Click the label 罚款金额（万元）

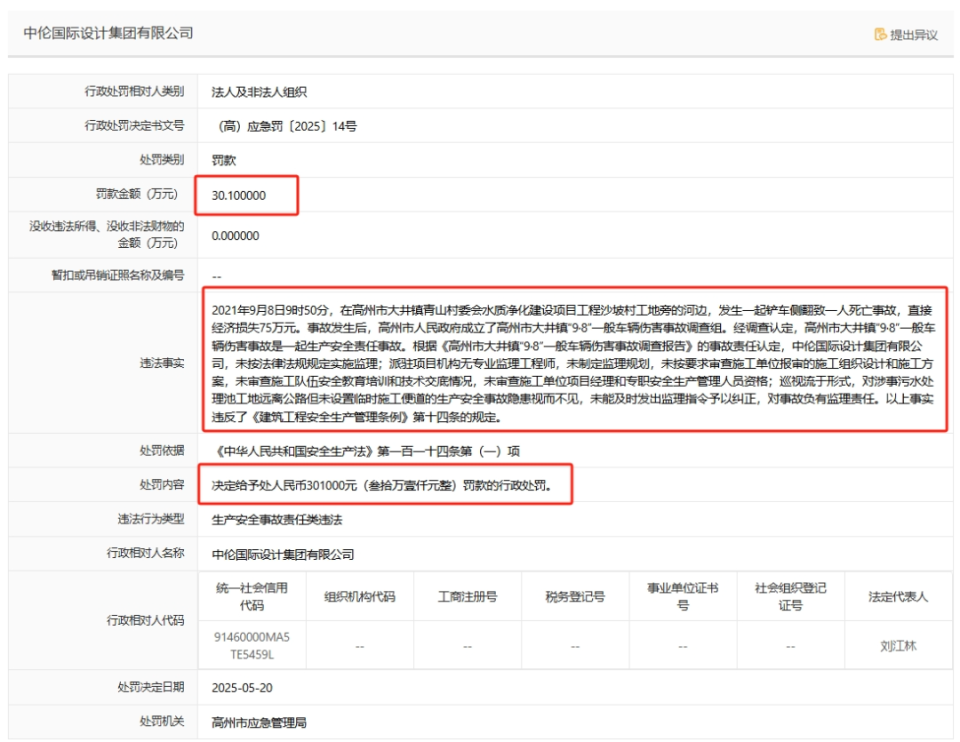click(x=137, y=194)
